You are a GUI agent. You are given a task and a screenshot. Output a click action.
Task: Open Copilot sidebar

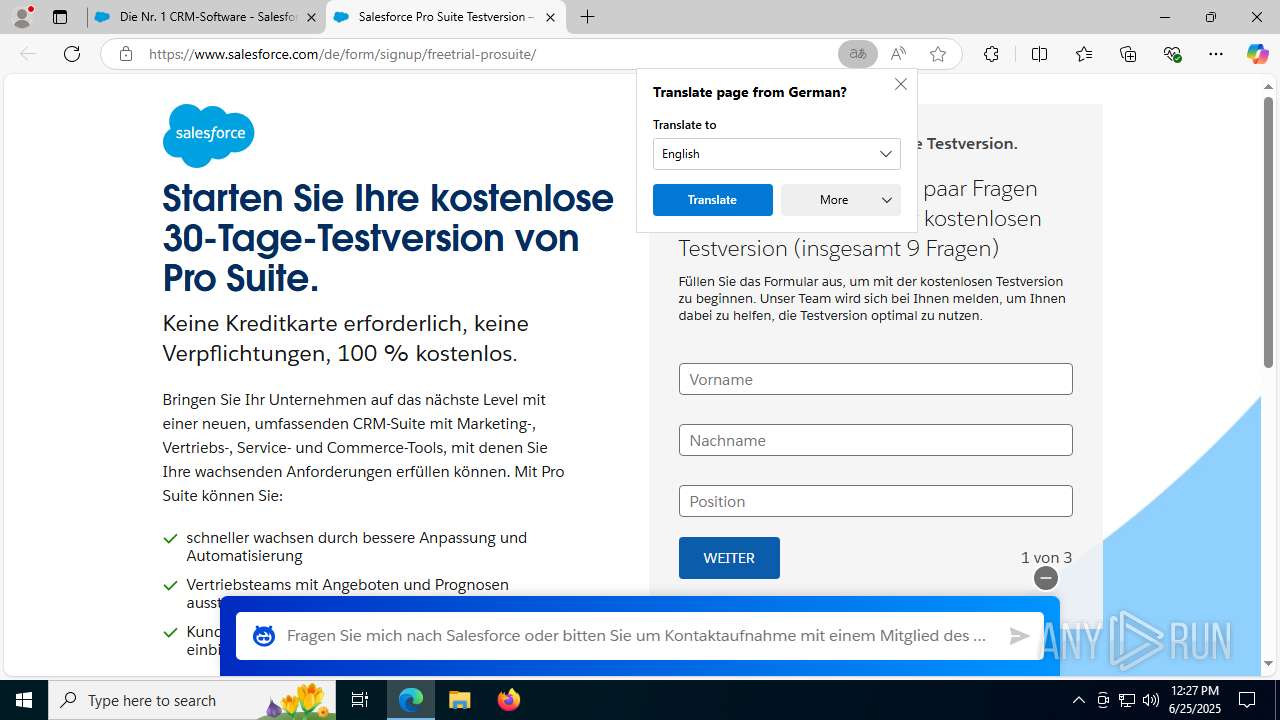tap(1257, 54)
